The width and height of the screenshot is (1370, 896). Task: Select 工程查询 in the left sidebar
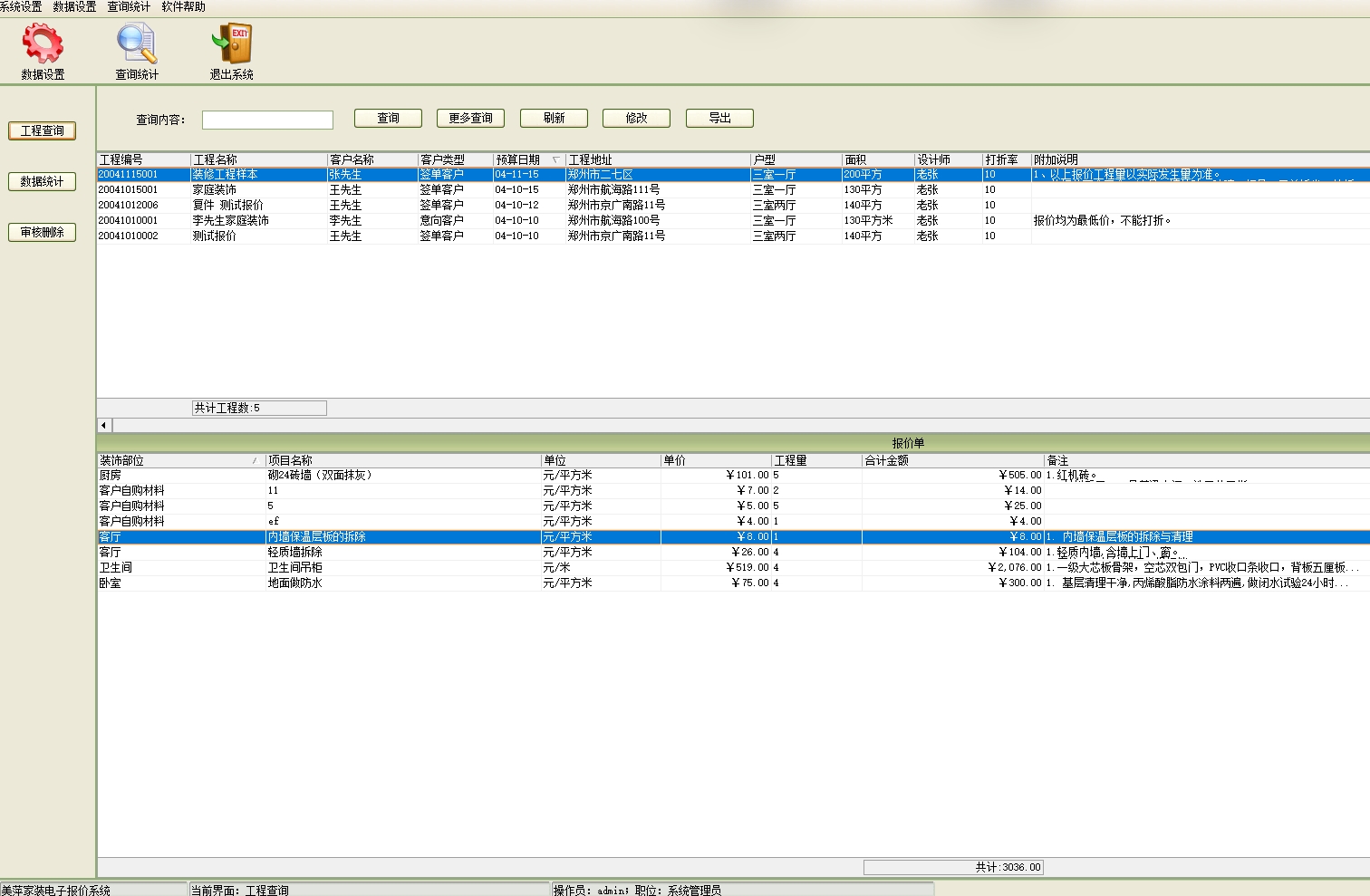43,130
